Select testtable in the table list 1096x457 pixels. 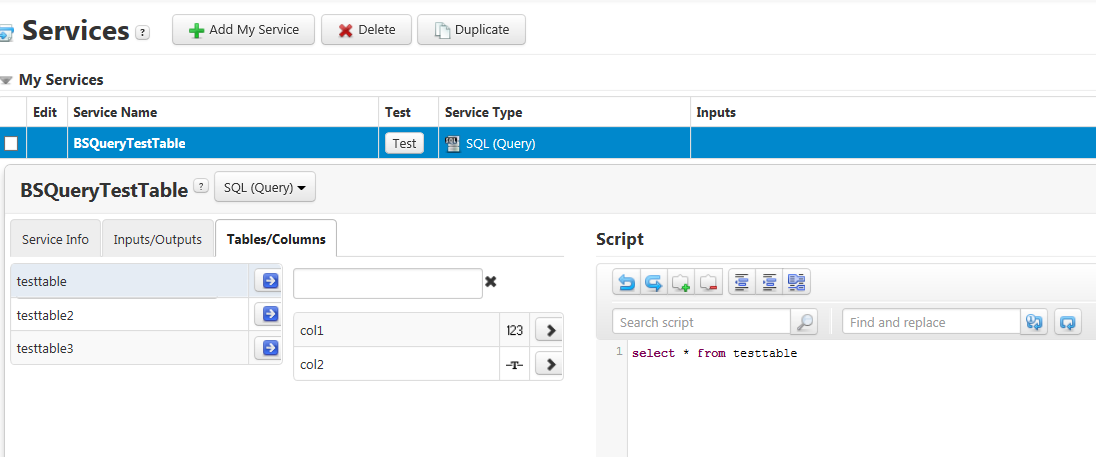pos(130,281)
